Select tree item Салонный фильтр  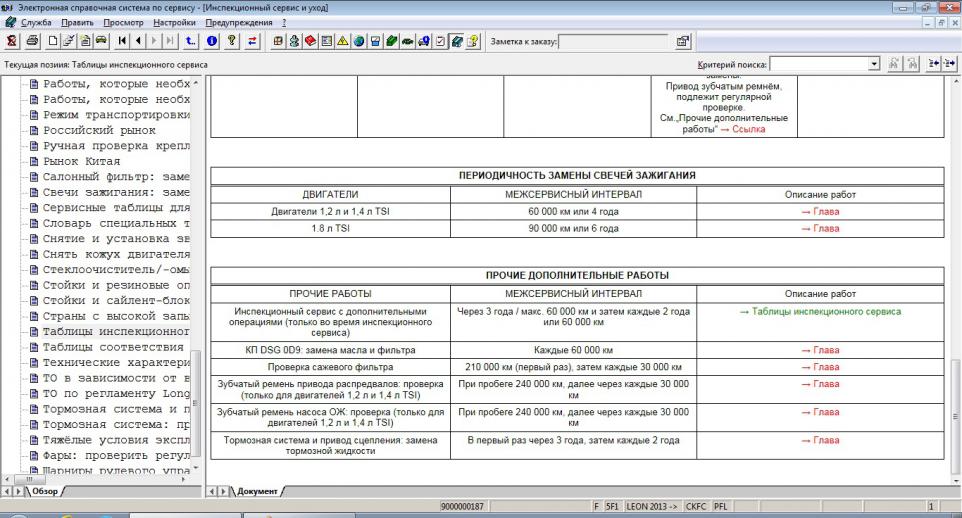point(116,176)
